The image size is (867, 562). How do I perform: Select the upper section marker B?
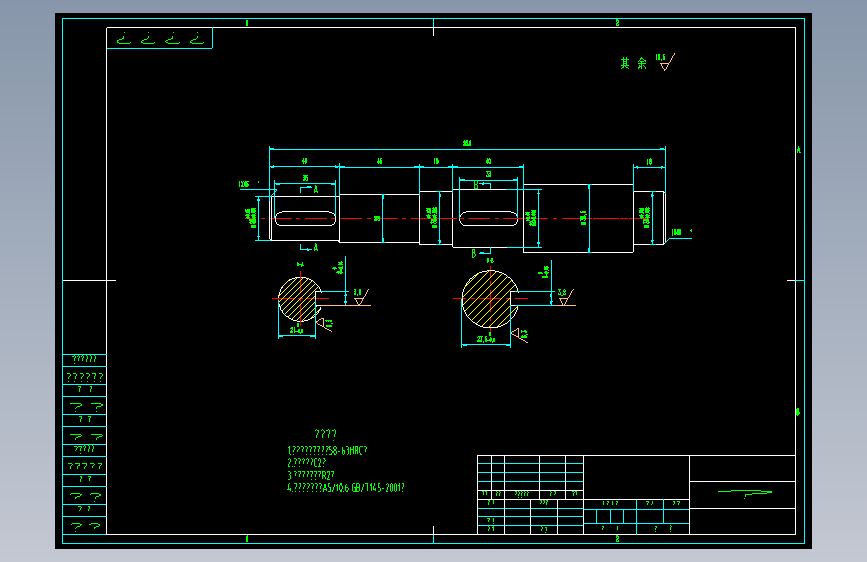click(476, 185)
